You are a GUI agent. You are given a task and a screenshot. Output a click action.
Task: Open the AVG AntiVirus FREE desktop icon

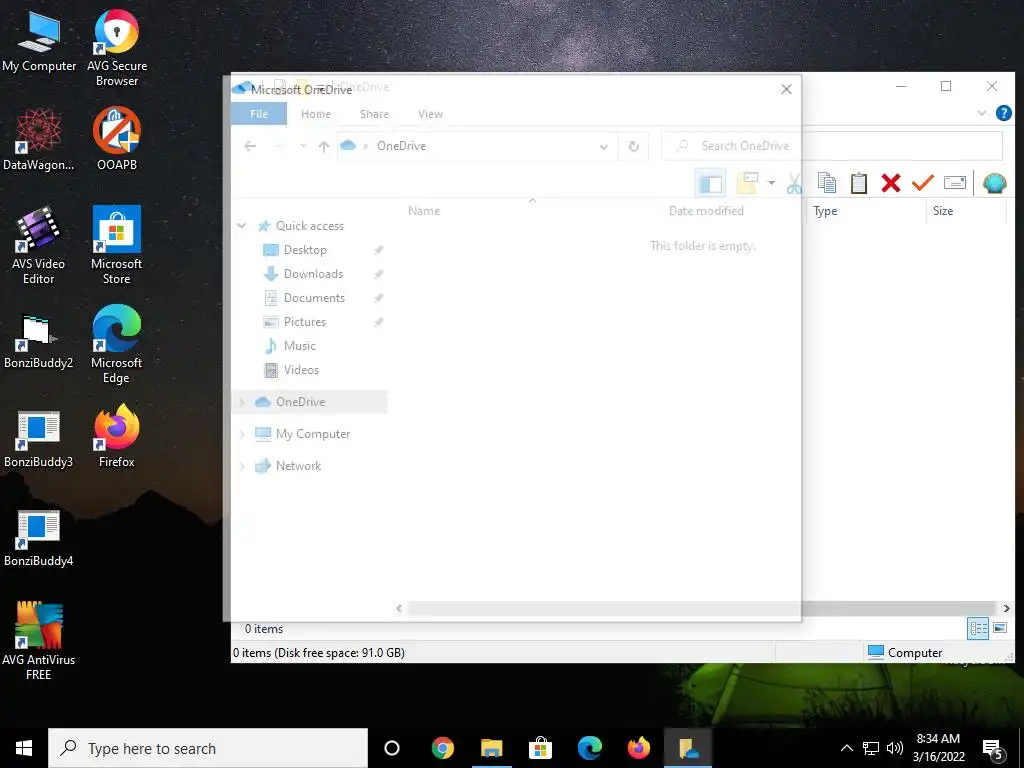(39, 641)
